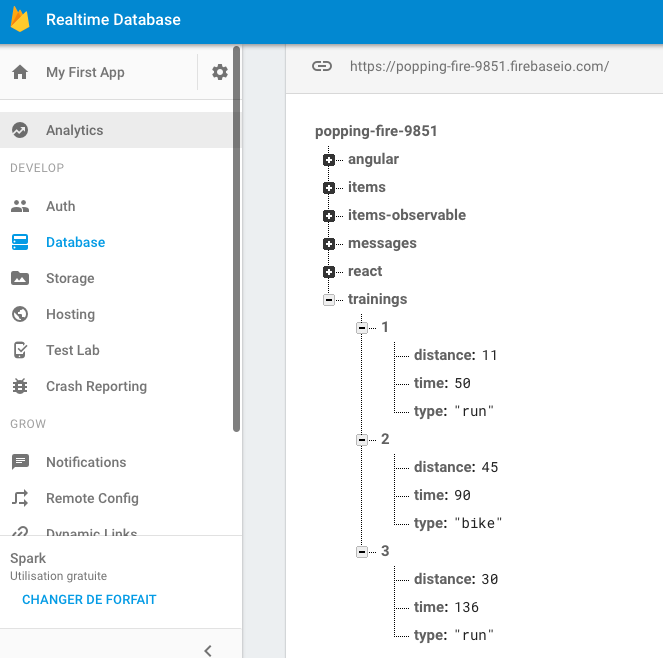Click the Storage folder icon
663x658 pixels.
click(20, 278)
